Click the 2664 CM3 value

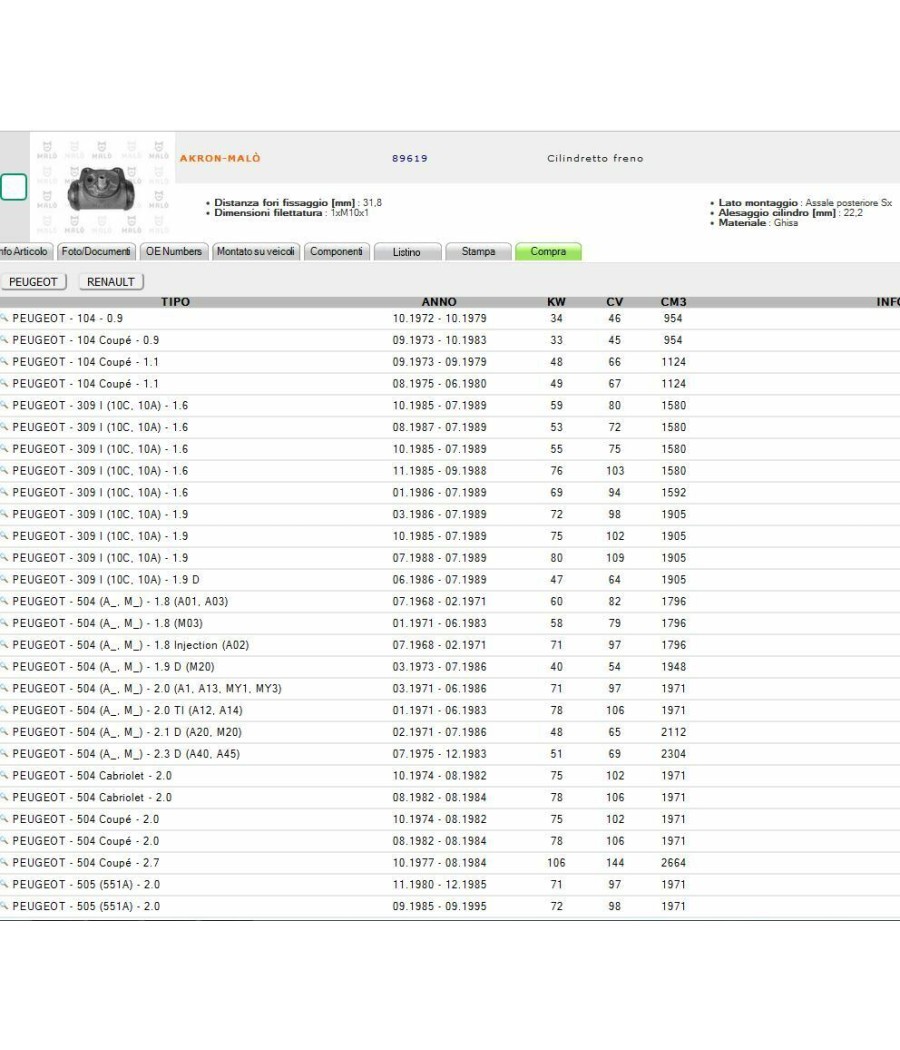(674, 862)
